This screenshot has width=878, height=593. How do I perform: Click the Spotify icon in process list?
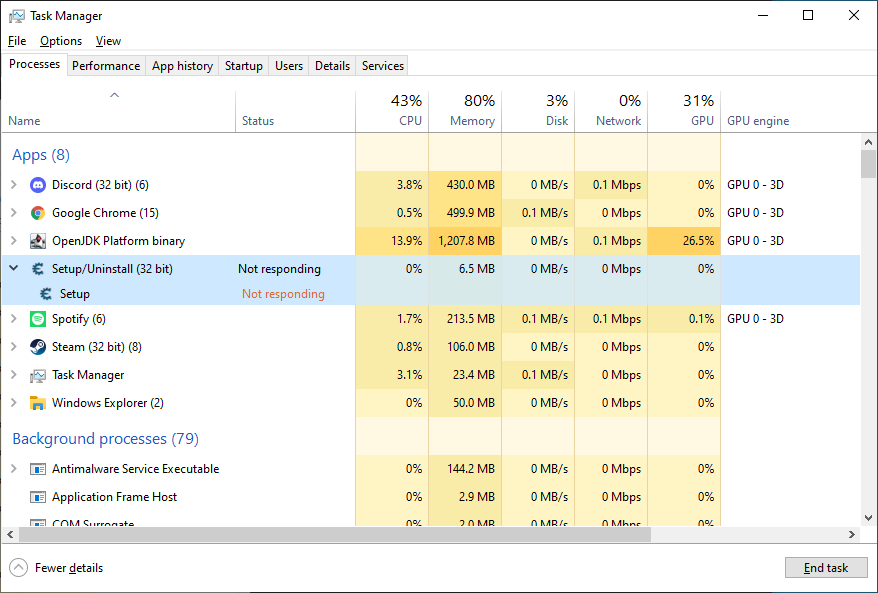point(38,319)
